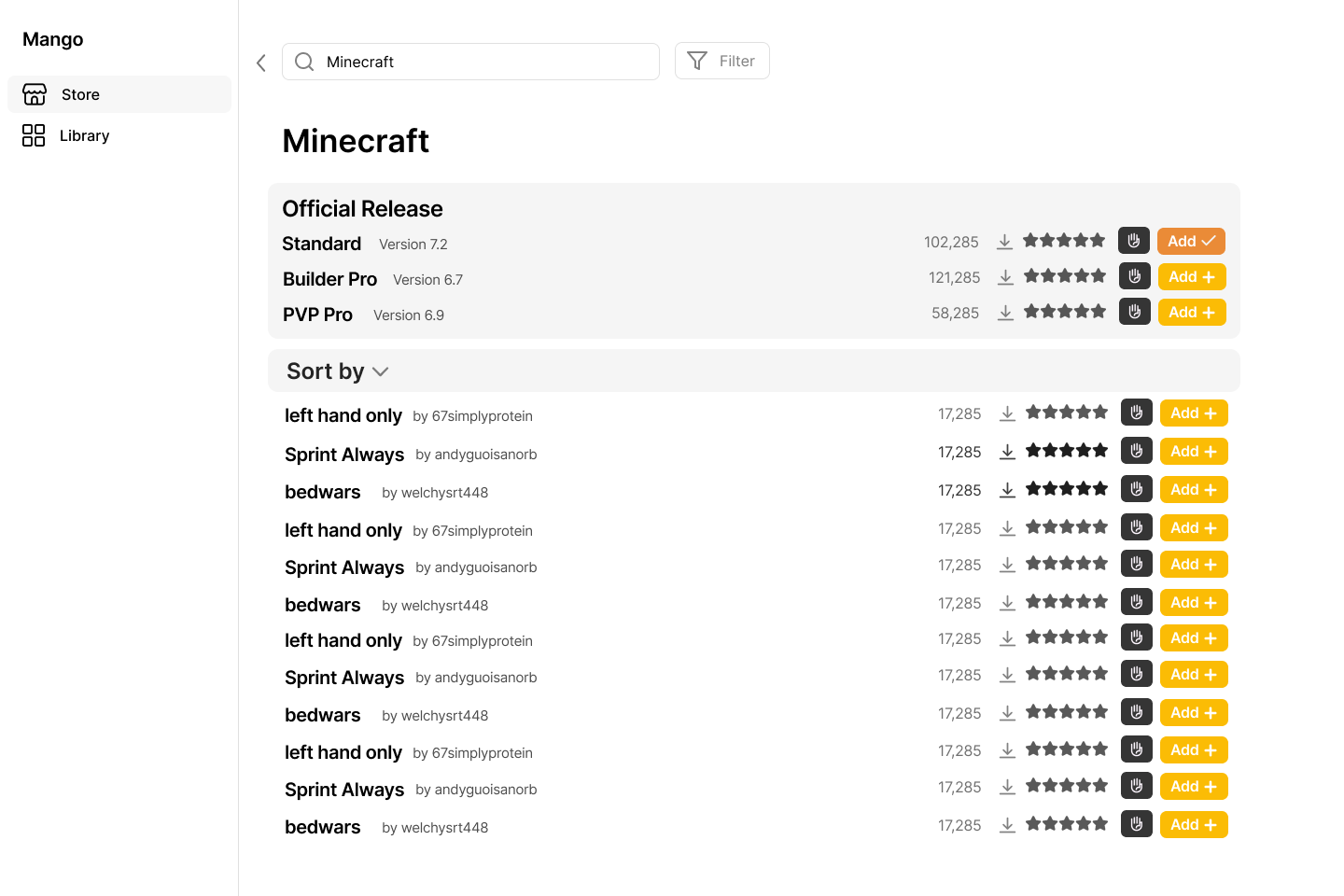
Task: Click the Minecraft search input field
Action: click(x=470, y=62)
